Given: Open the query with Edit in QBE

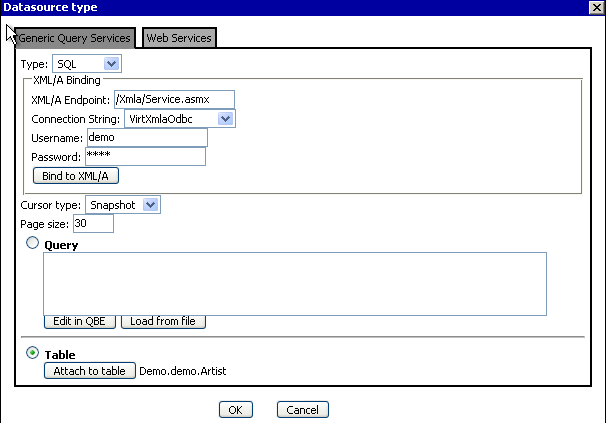Looking at the screenshot, I should 80,322.
